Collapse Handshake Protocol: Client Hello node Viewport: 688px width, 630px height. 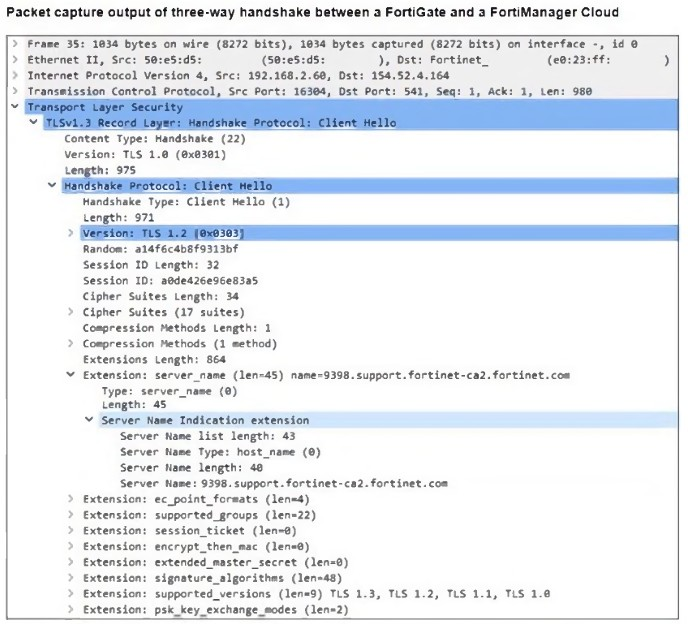coord(52,185)
